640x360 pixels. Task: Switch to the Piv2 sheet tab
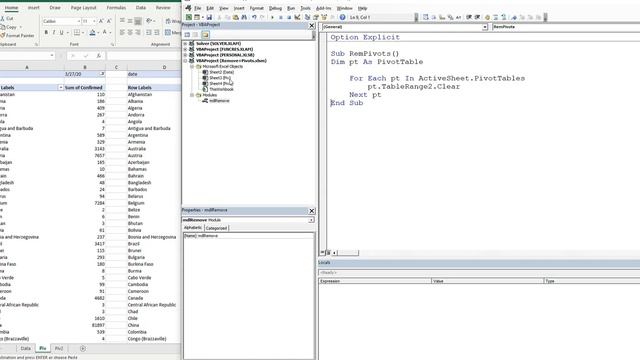(x=59, y=349)
